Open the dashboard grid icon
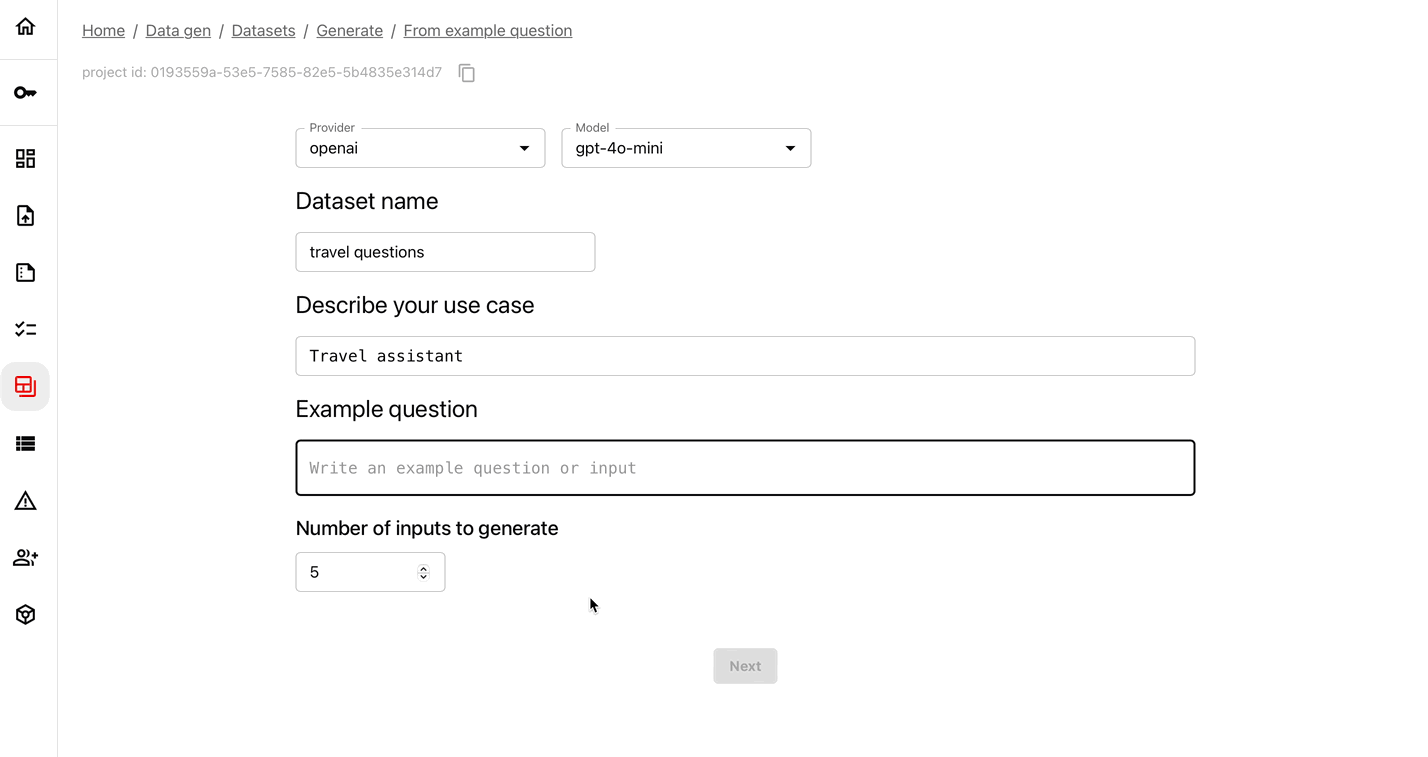Image resolution: width=1428 pixels, height=757 pixels. (26, 159)
